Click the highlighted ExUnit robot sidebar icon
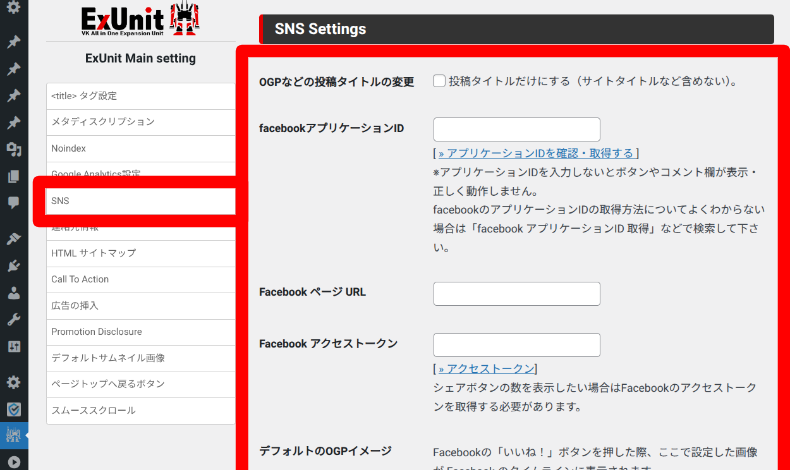The width and height of the screenshot is (790, 470). pos(14,435)
